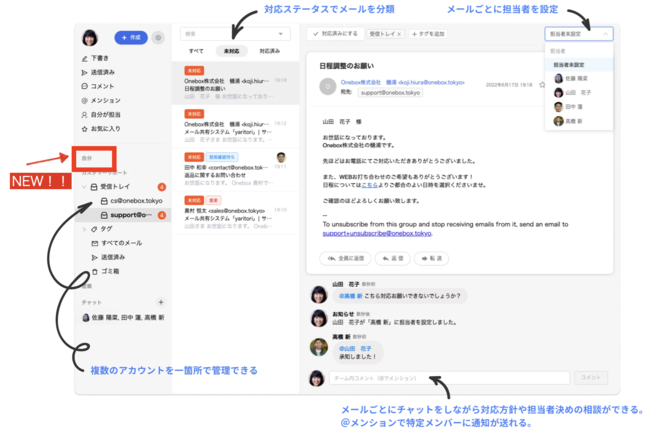Expand the タグ section in sidebar
Viewport: 650px width, 431px height.
tap(83, 229)
